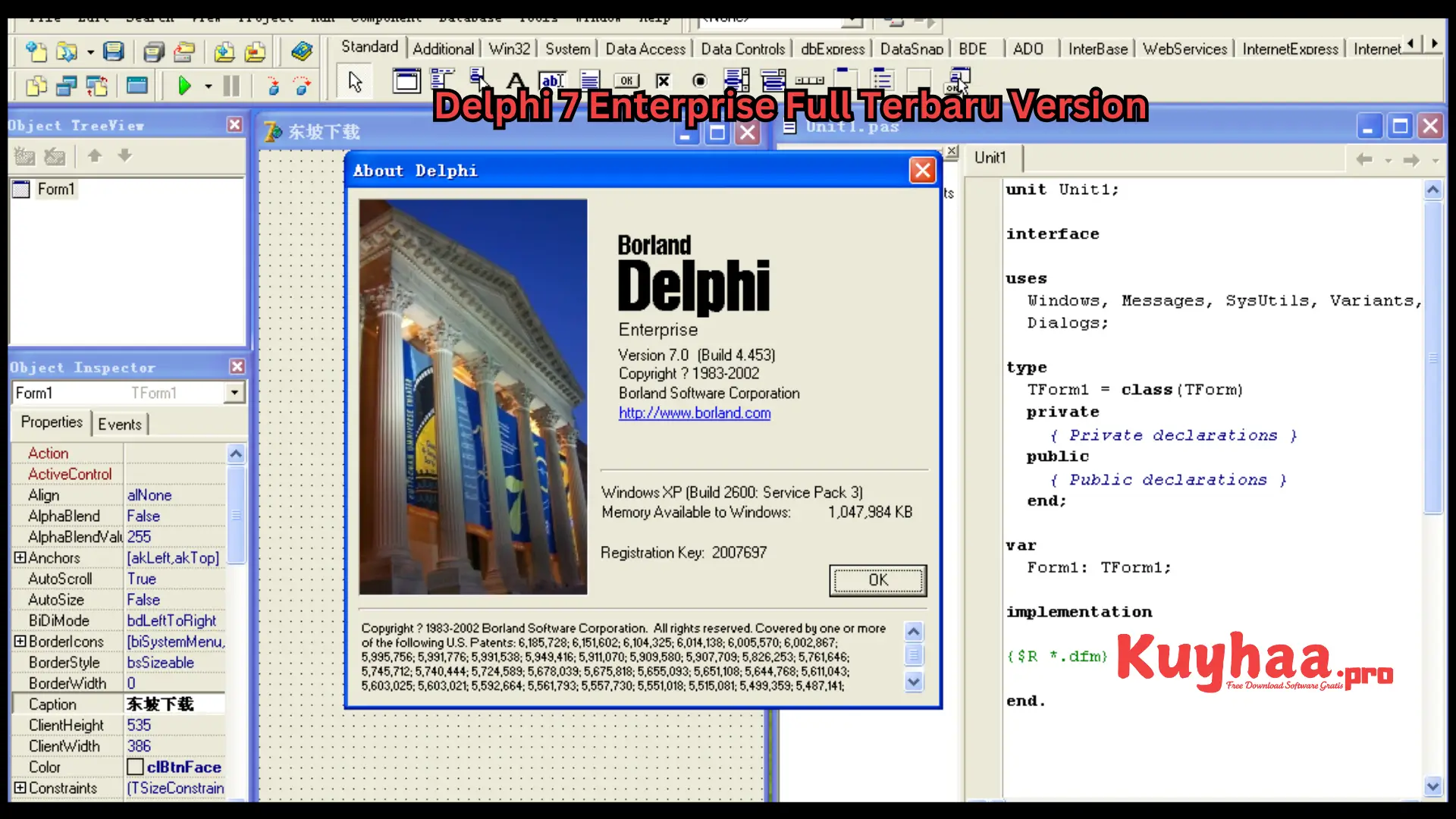
Task: Click the View Form toolbar icon
Action: pos(67,86)
